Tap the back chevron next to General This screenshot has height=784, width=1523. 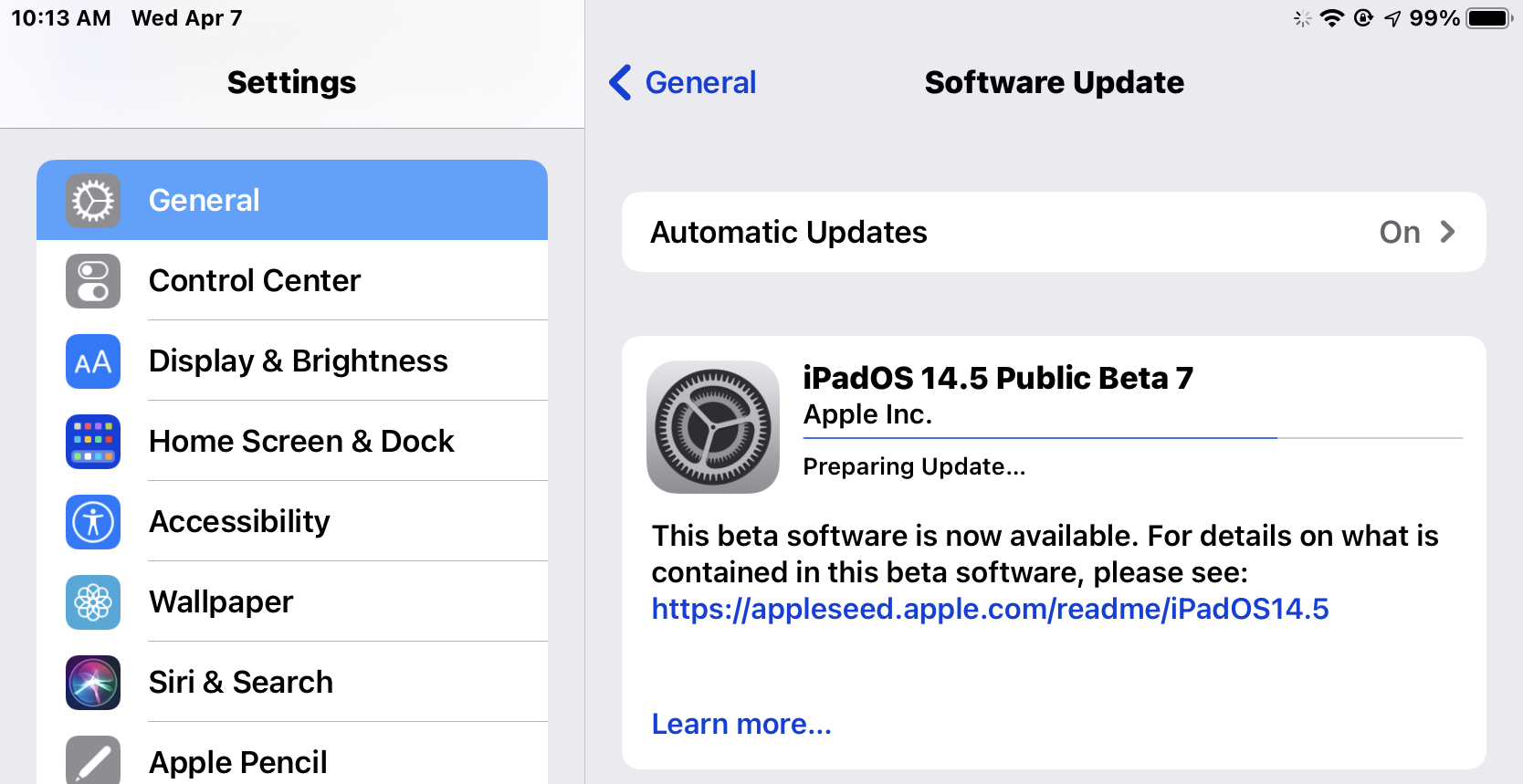pyautogui.click(x=620, y=82)
